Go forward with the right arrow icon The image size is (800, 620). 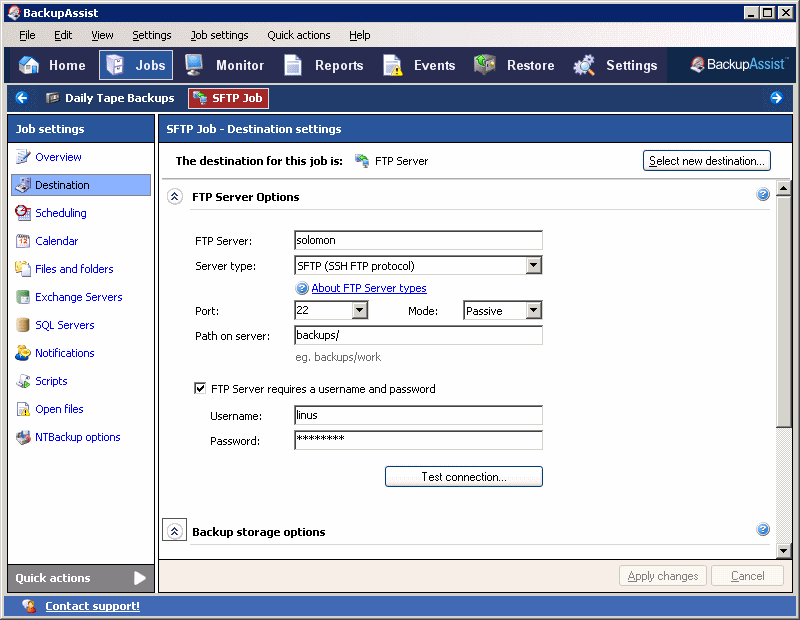[x=777, y=97]
